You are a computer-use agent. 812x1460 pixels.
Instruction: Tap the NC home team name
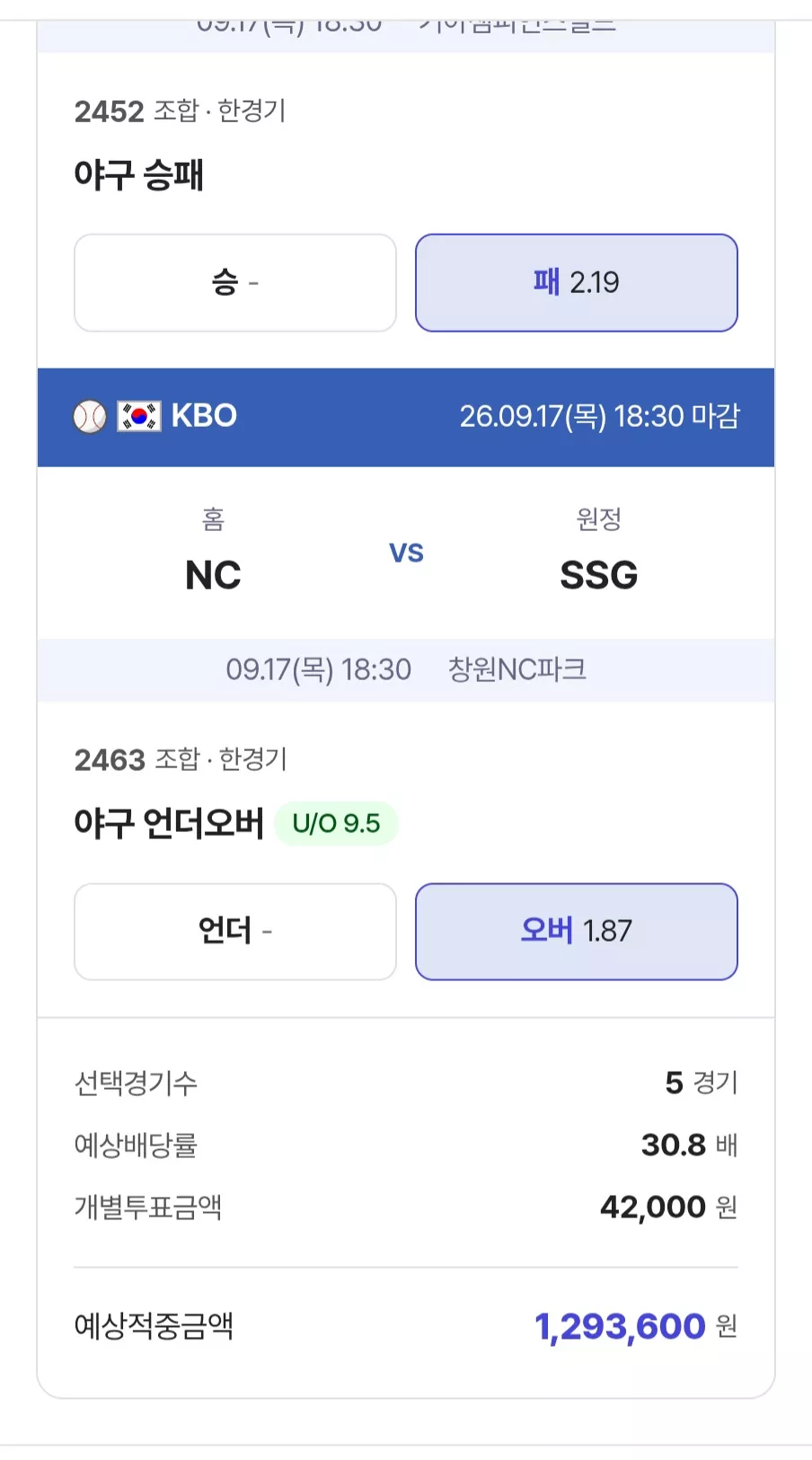pyautogui.click(x=213, y=575)
